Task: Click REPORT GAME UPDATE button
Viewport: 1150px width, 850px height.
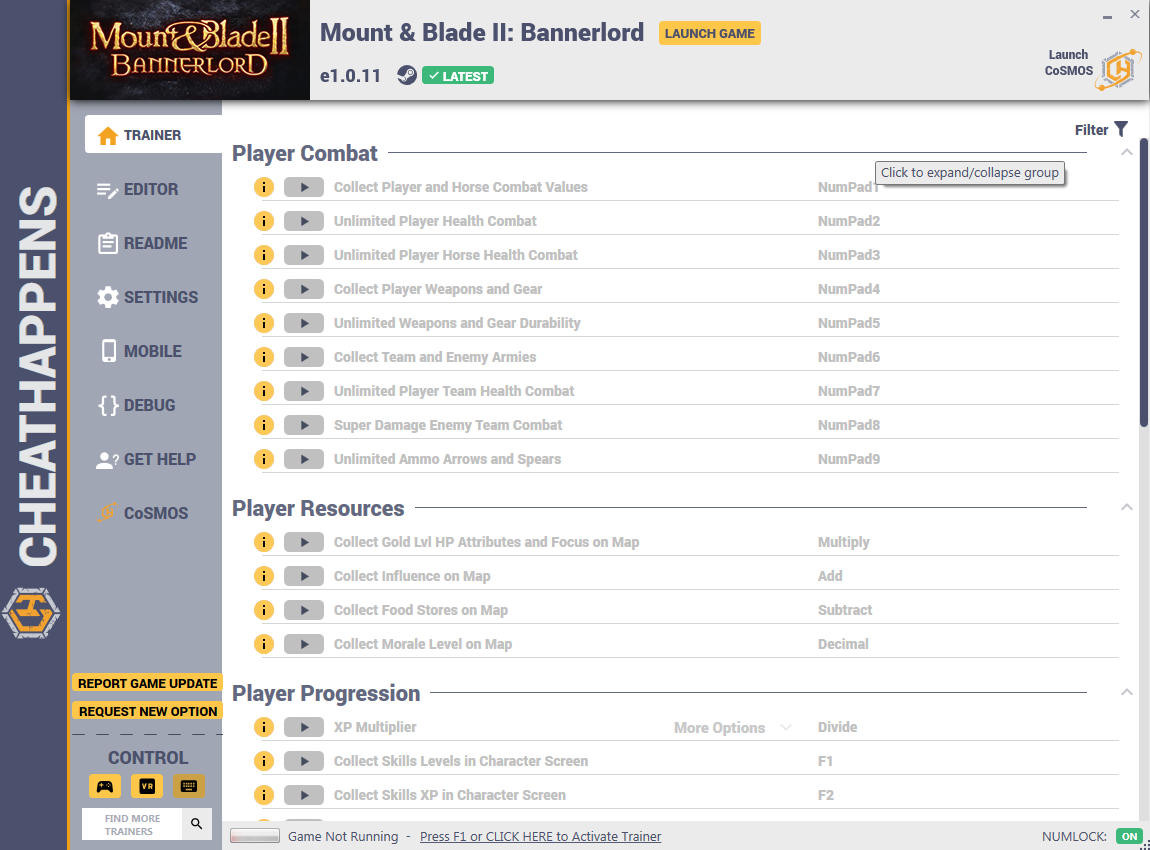Action: [147, 684]
